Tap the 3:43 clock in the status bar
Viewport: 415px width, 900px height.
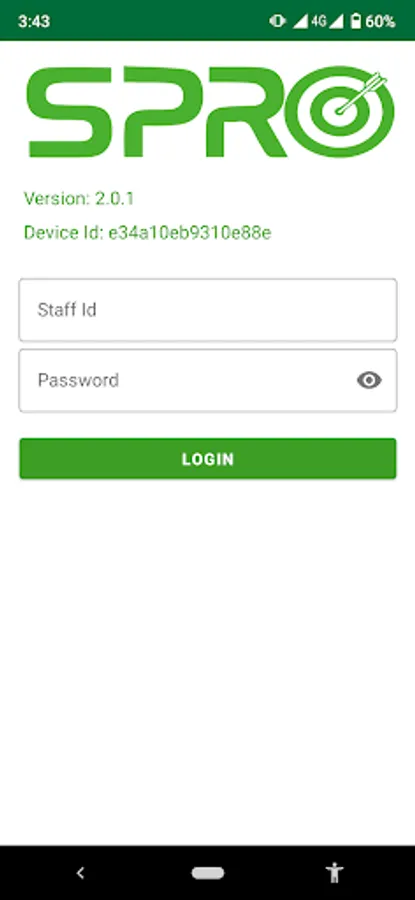point(34,22)
